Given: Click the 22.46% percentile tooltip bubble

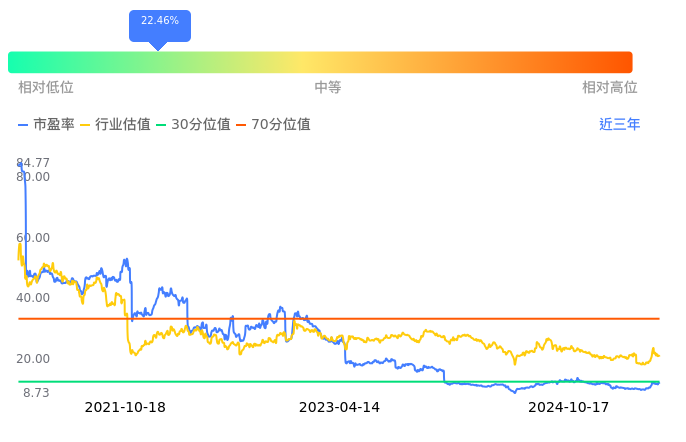Looking at the screenshot, I should pyautogui.click(x=160, y=23).
